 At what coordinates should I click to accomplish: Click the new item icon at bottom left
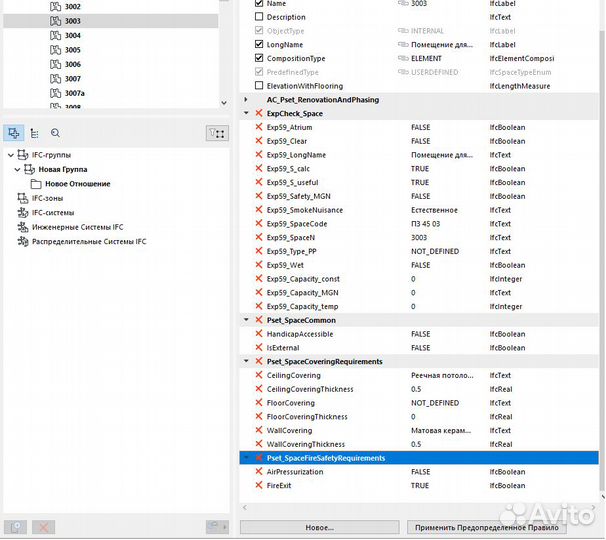click(x=15, y=526)
